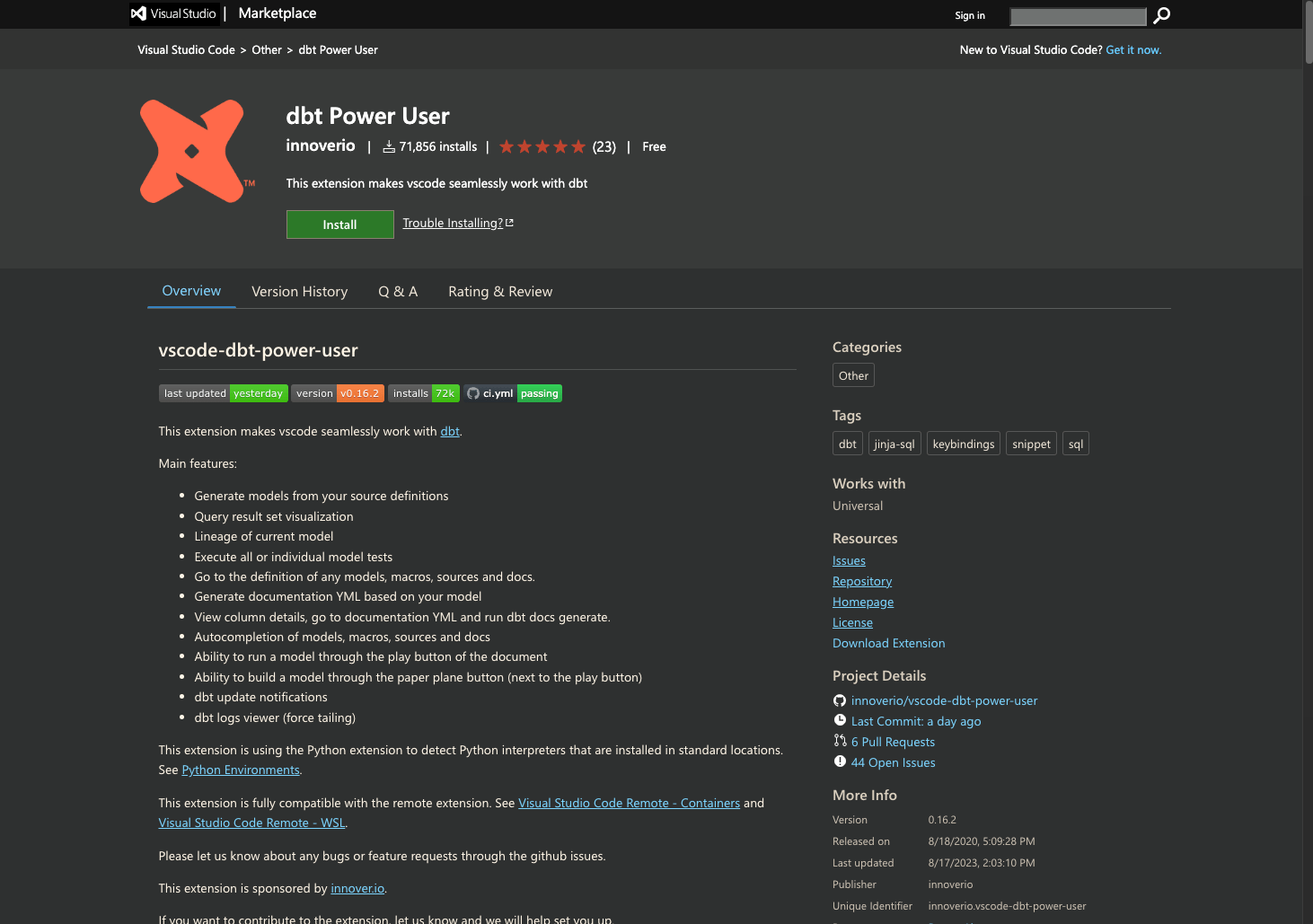1313x924 pixels.
Task: Open the Rating & Review tab
Action: [x=500, y=292]
